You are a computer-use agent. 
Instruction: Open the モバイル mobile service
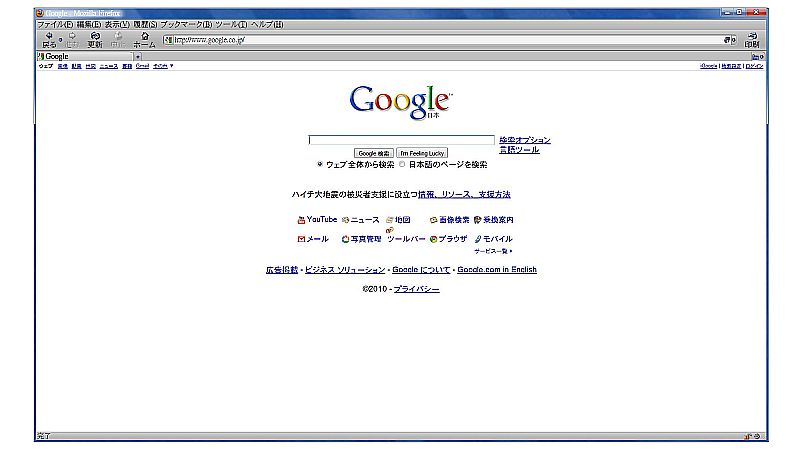point(493,239)
